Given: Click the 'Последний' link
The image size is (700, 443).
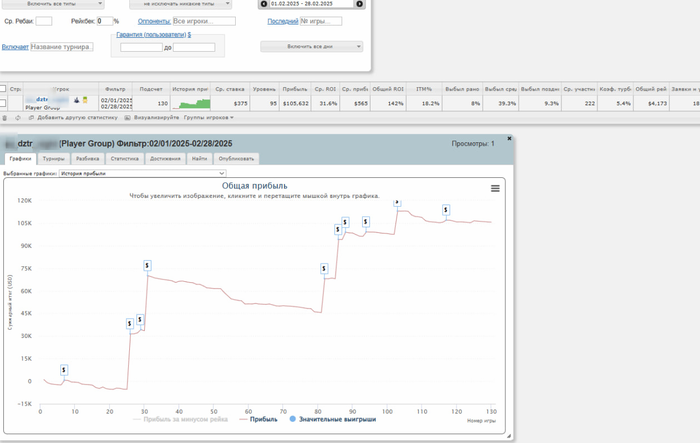Looking at the screenshot, I should [283, 21].
